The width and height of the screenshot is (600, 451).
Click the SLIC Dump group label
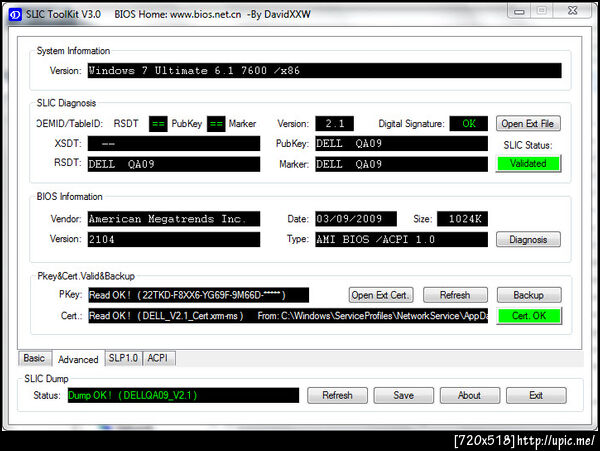pyautogui.click(x=46, y=379)
